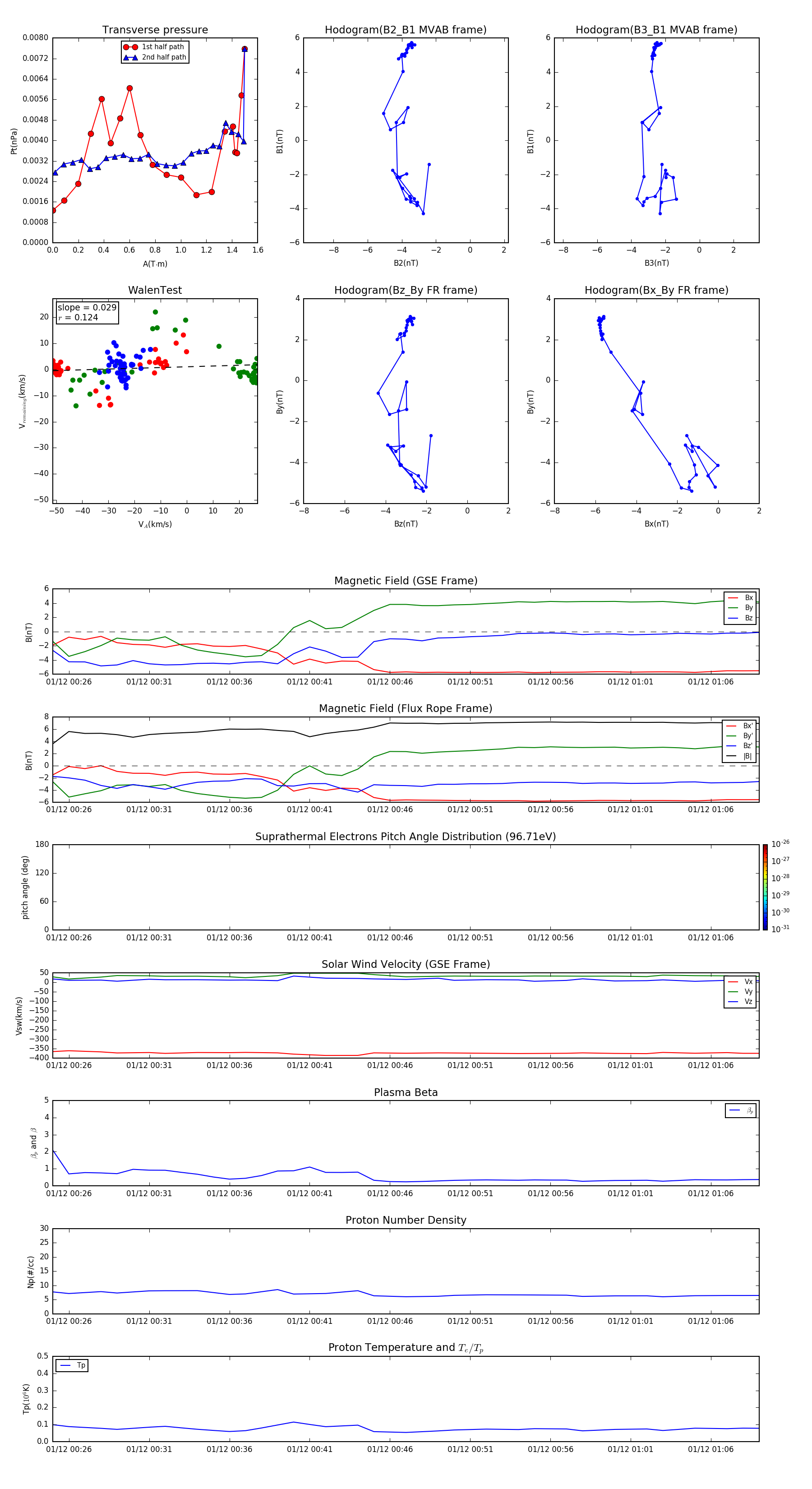Viewport: 812px width, 1489px height.
Task: Click the 'Tp' legend entry
Action: pyautogui.click(x=72, y=1366)
